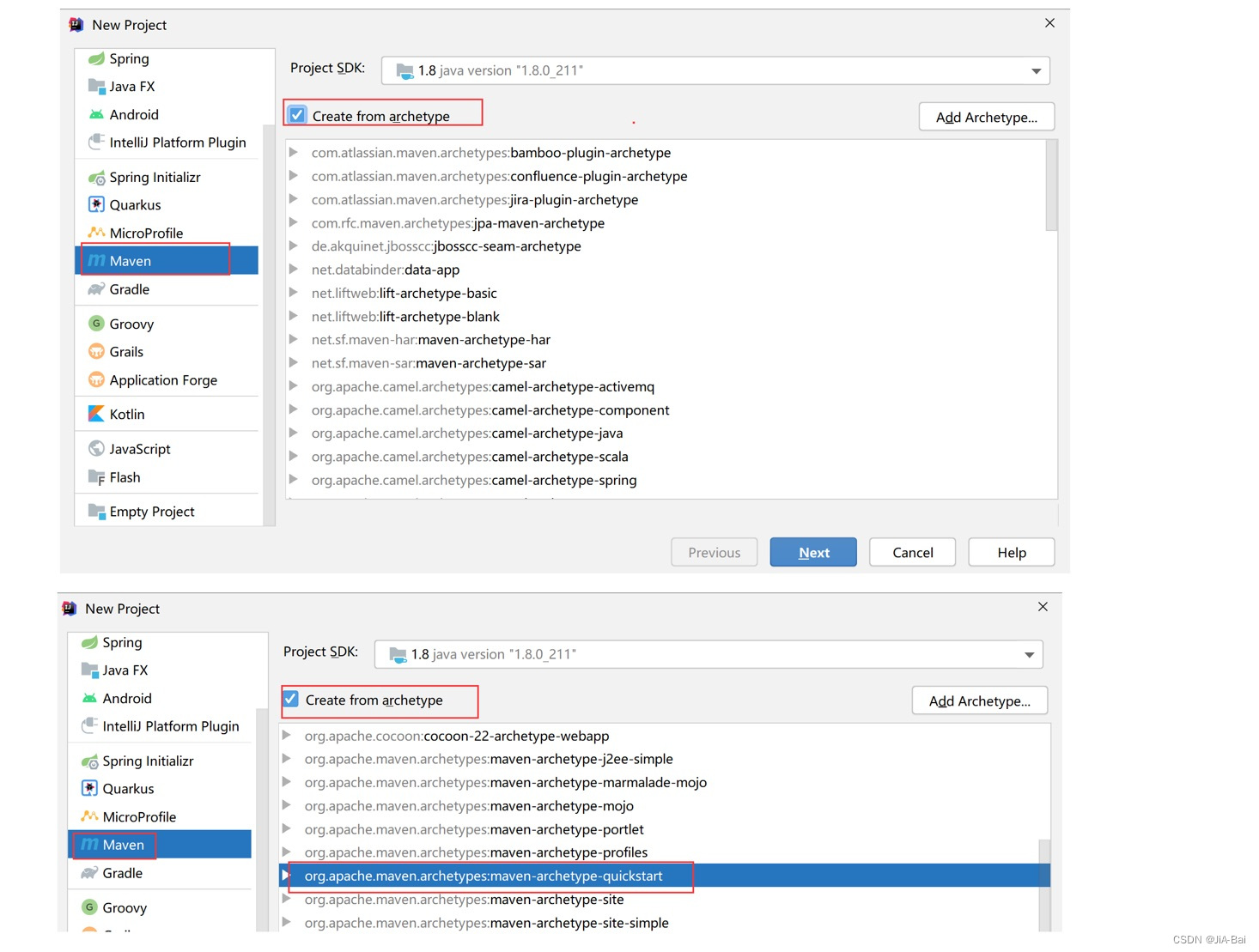Image resolution: width=1259 pixels, height=952 pixels.
Task: Expand camel-archetype-activemq tree arrow
Action: pos(294,386)
